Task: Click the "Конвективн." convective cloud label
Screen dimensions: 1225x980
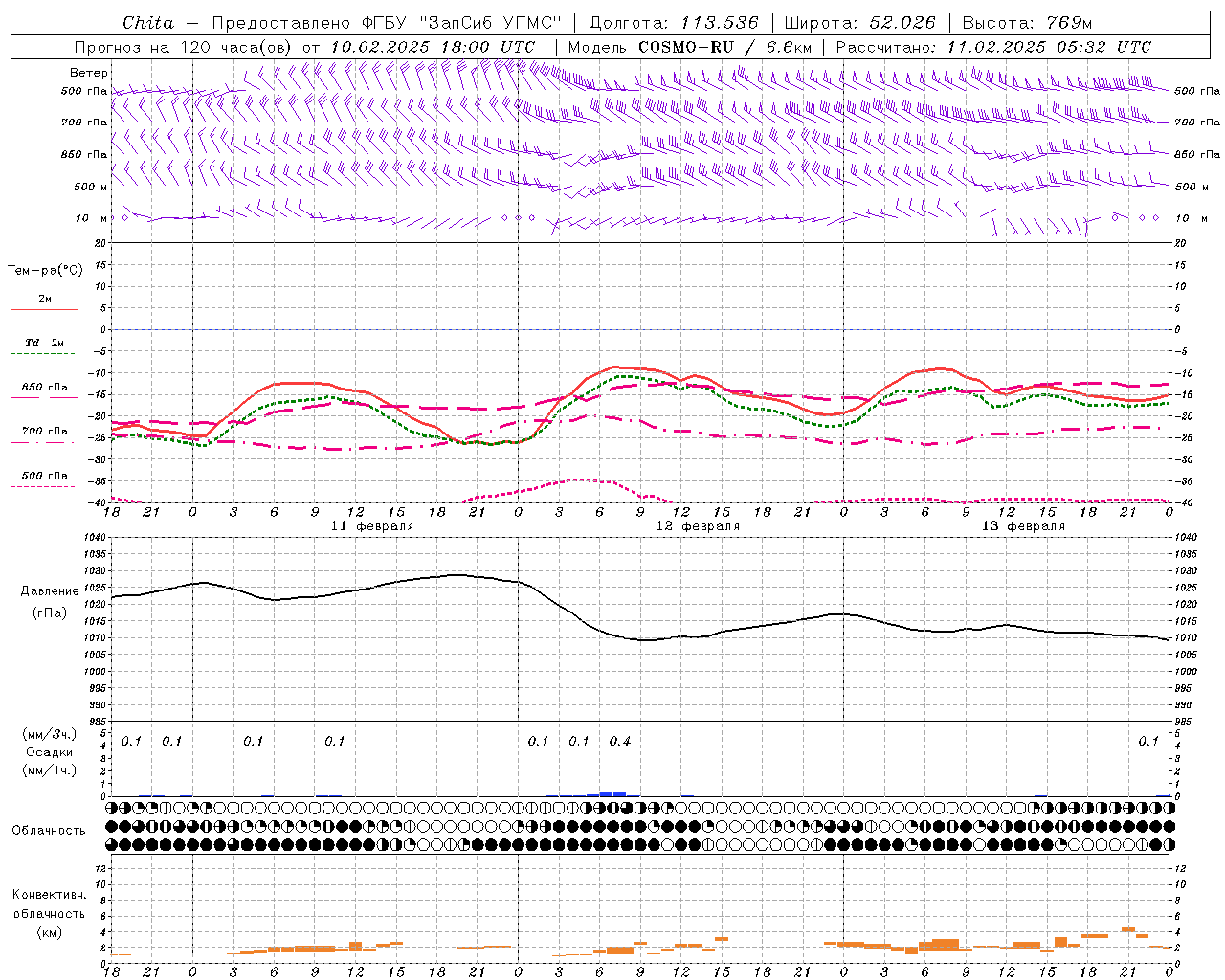Action: (49, 895)
